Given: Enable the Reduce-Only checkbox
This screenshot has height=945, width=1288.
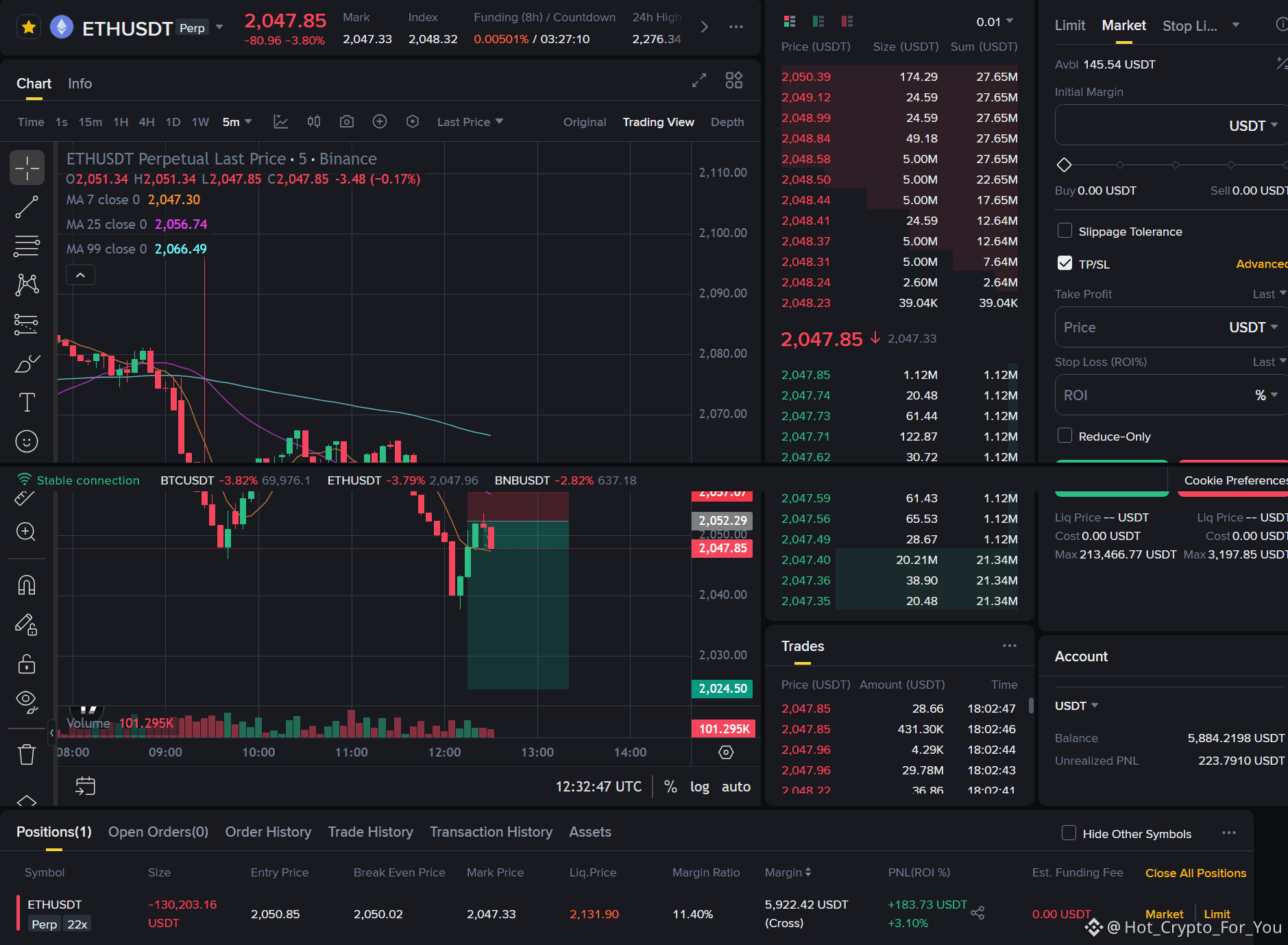Looking at the screenshot, I should [1065, 436].
